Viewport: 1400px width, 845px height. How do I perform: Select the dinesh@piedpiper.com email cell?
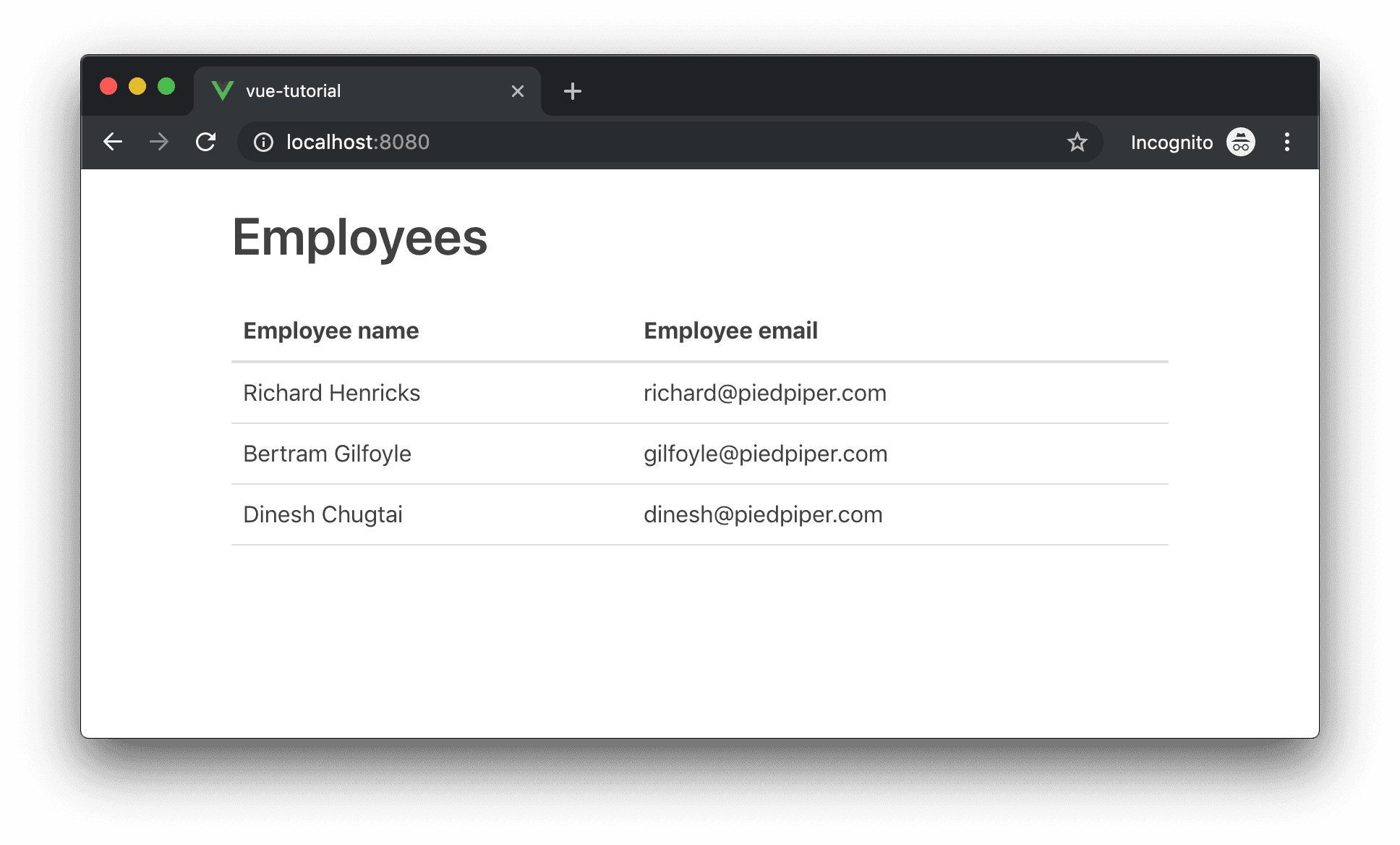764,514
